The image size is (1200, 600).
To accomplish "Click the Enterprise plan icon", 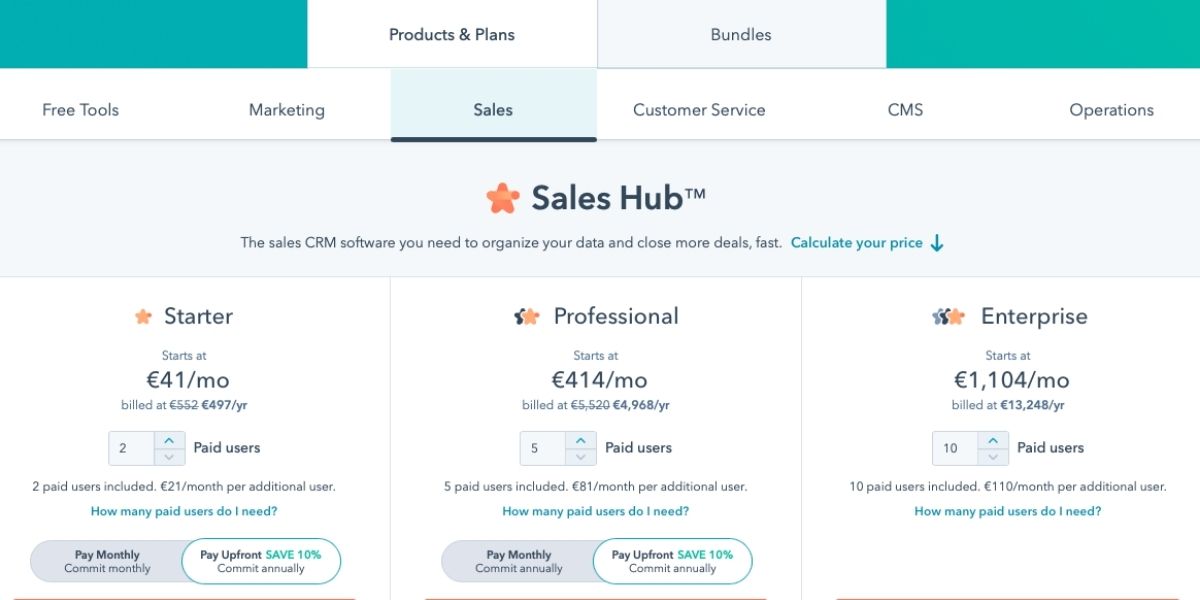I will click(948, 317).
